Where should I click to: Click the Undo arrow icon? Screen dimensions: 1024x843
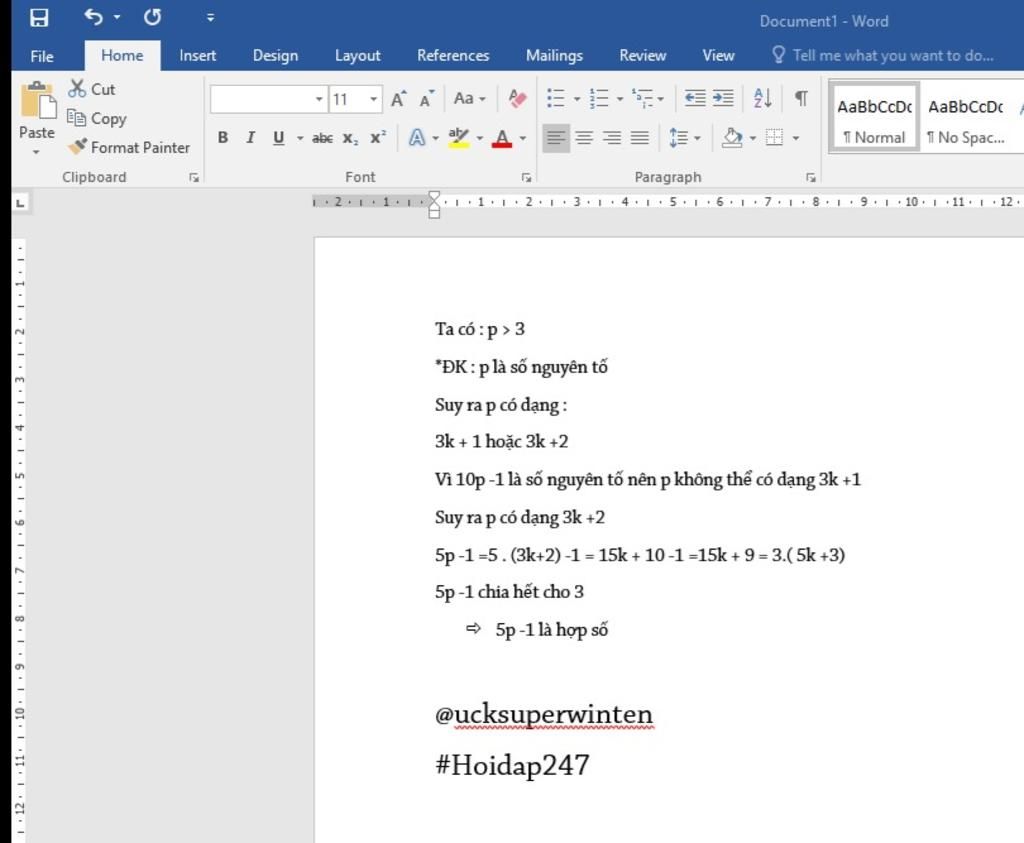point(93,17)
